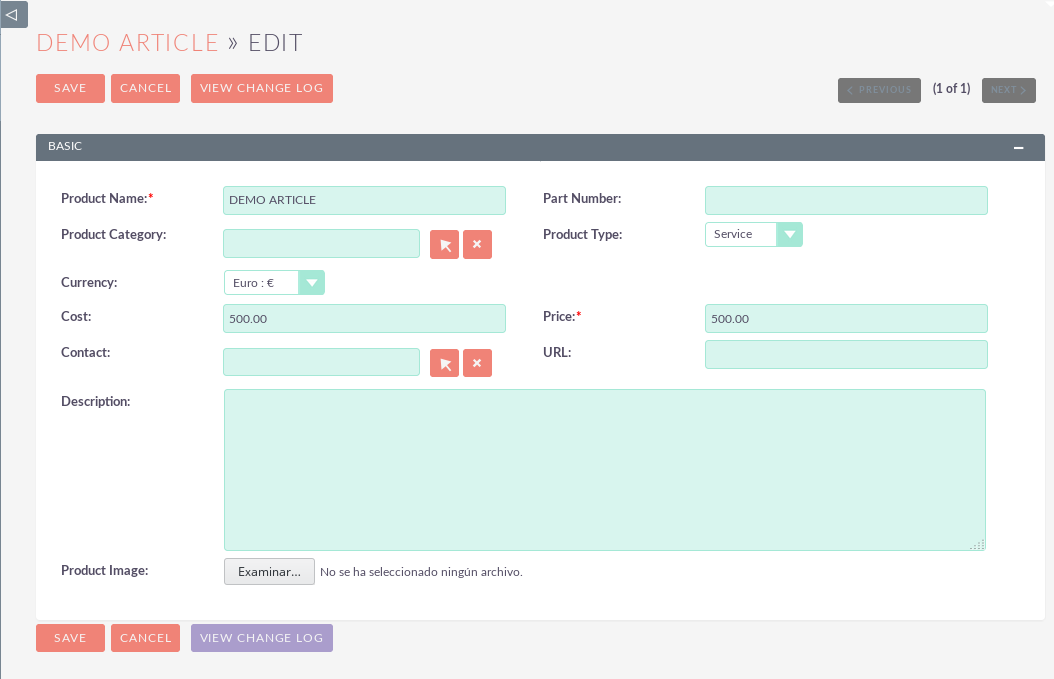Click the Examinar file browse button
This screenshot has width=1054, height=679.
[x=269, y=572]
